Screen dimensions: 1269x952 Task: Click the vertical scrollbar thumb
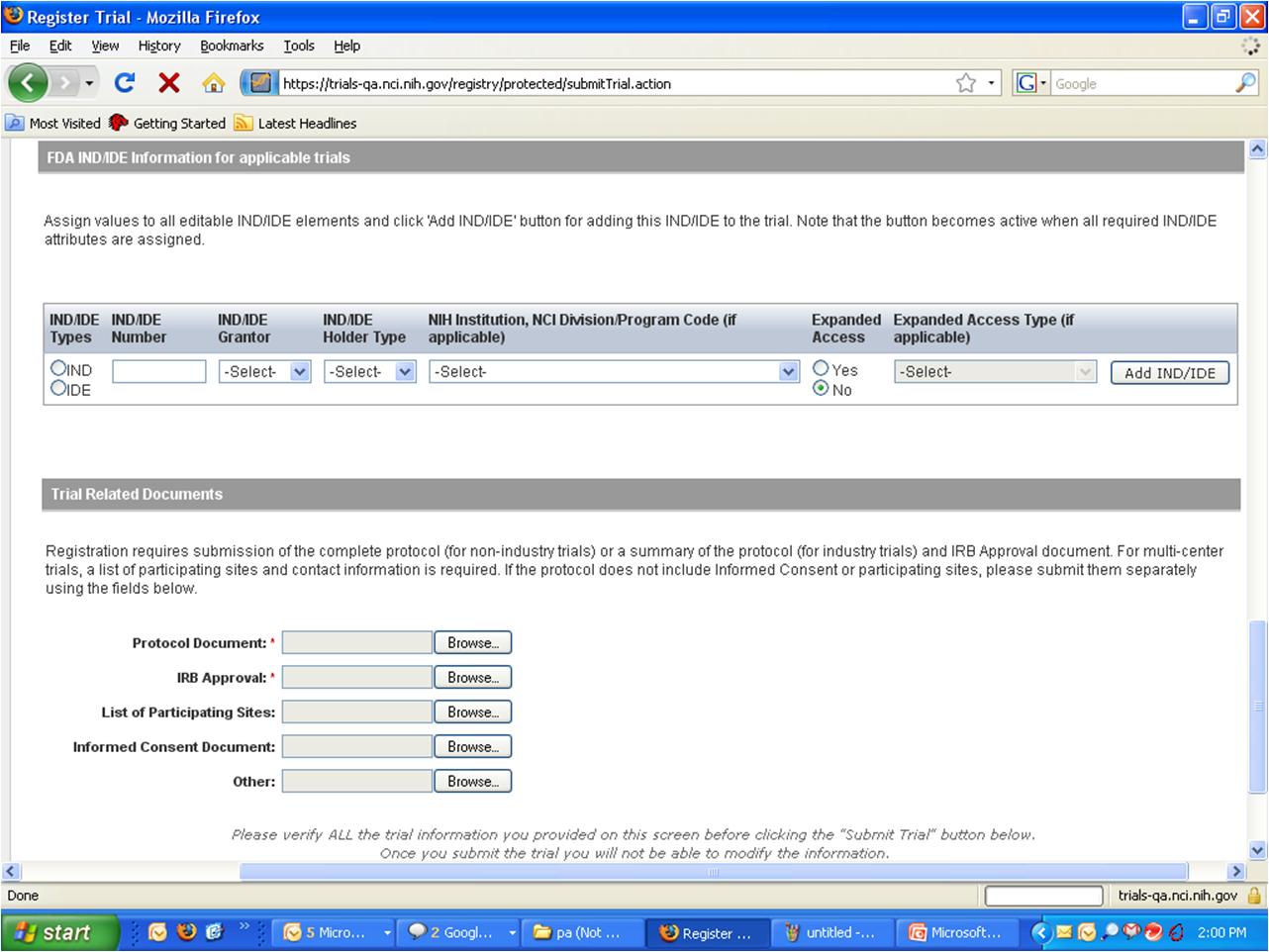coord(1258,706)
